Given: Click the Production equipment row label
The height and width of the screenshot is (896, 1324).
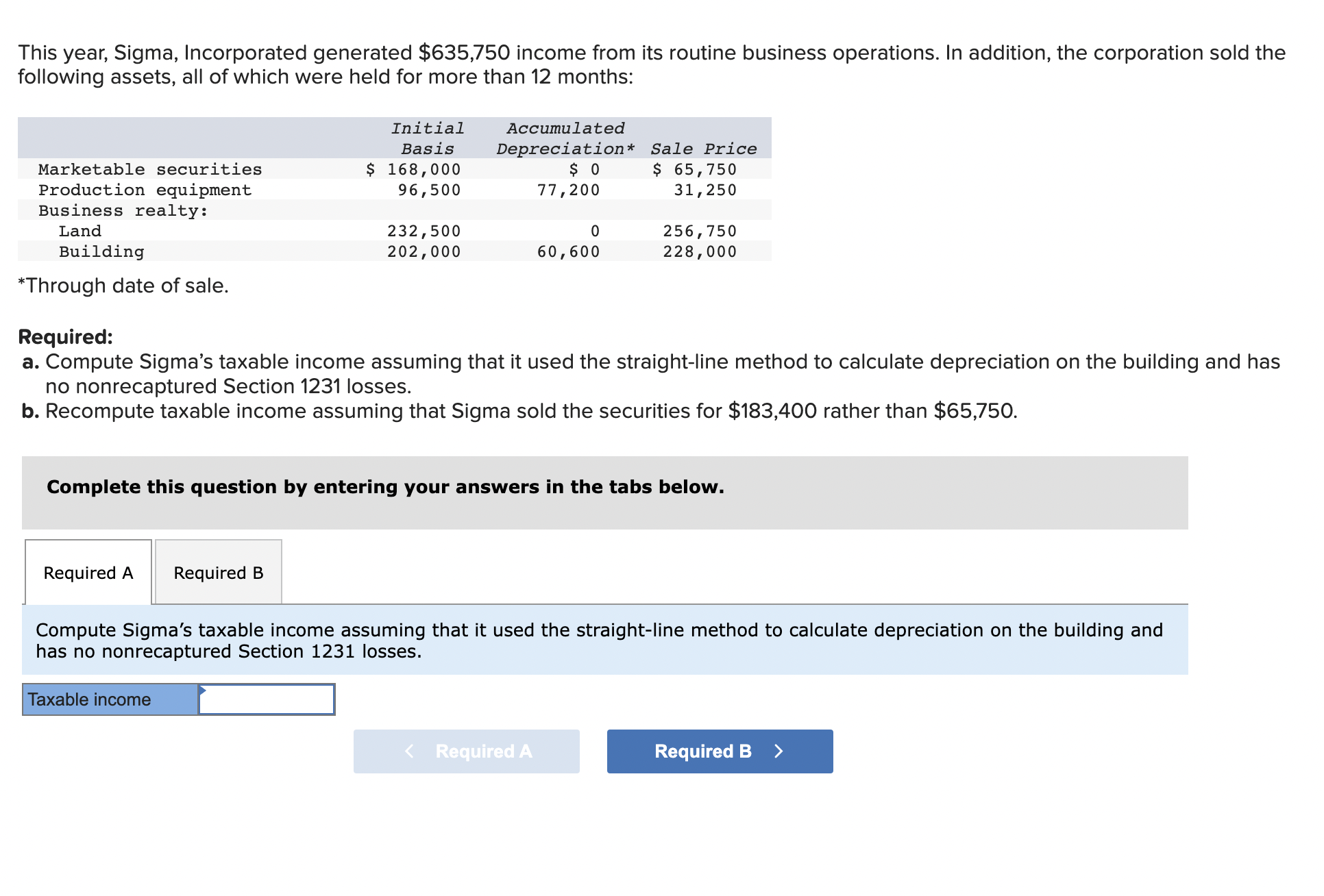Looking at the screenshot, I should (x=145, y=190).
